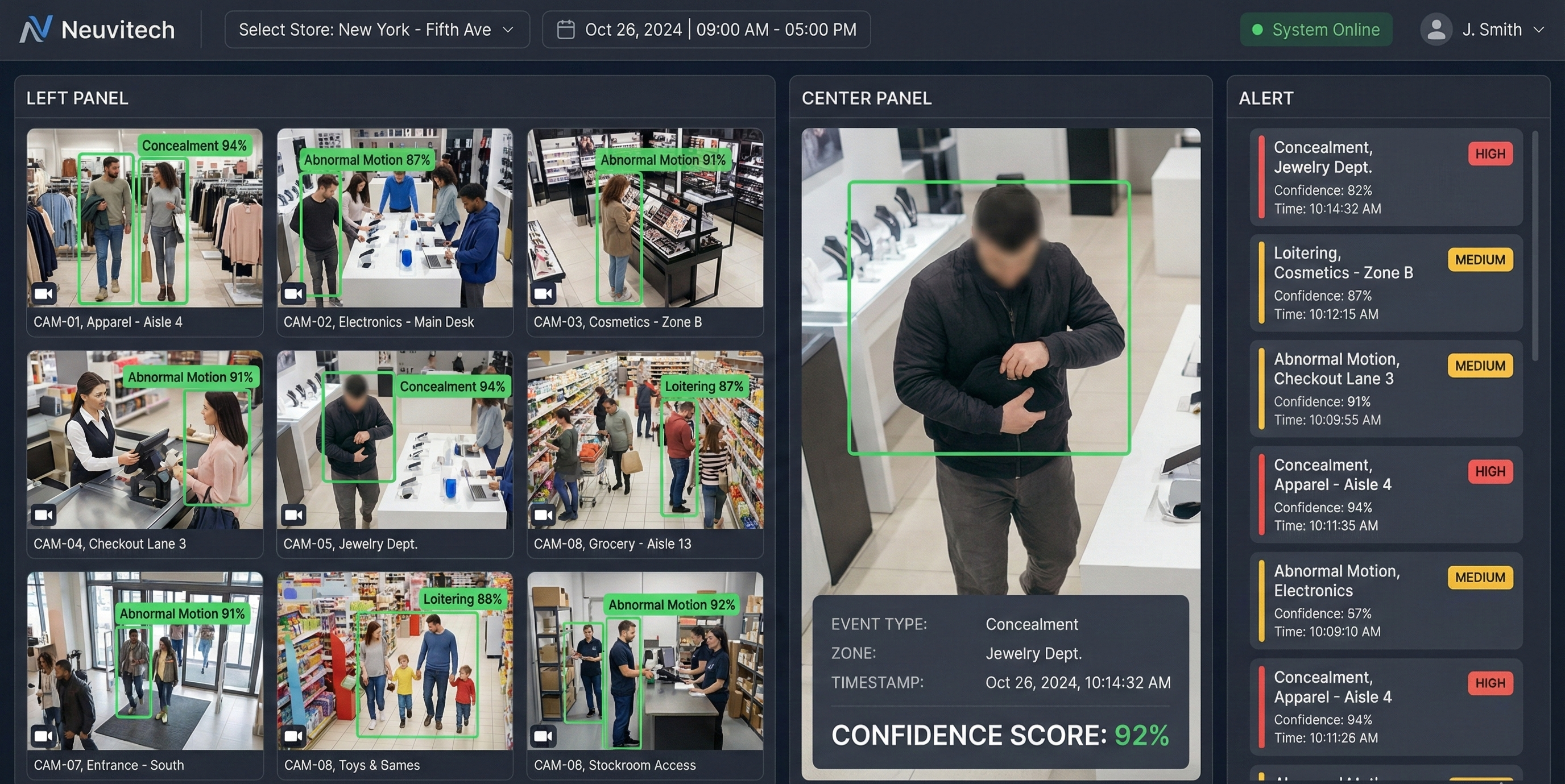Viewport: 1565px width, 784px height.
Task: Click the camera icon on CAM-08 Stockroom feed
Action: click(544, 737)
